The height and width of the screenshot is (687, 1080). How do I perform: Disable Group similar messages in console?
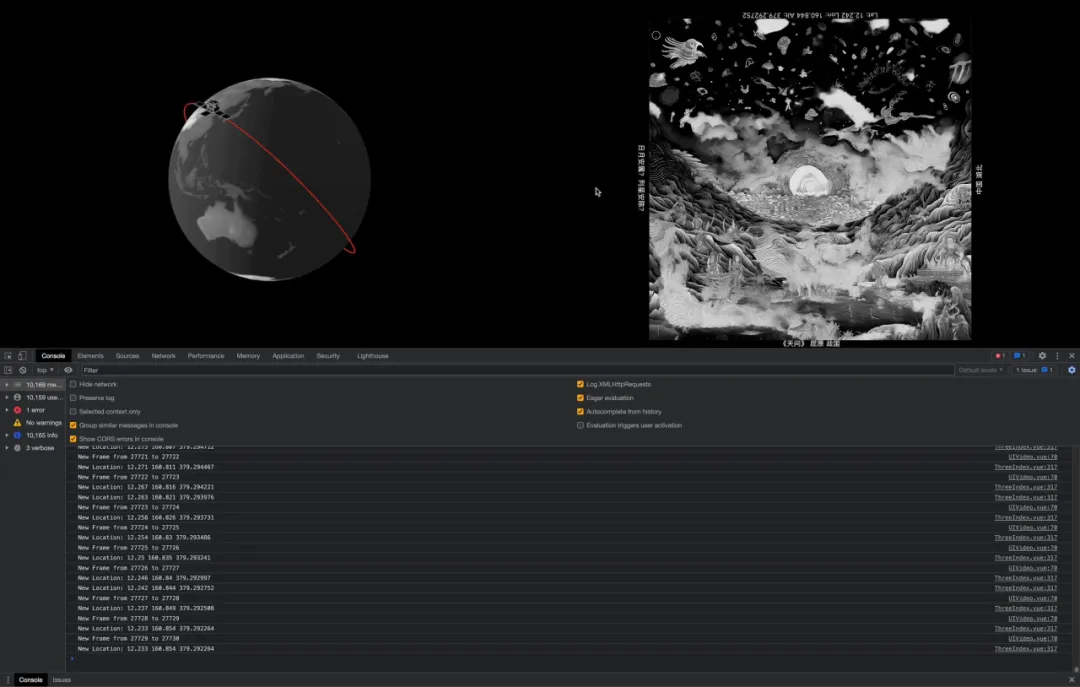pos(73,425)
